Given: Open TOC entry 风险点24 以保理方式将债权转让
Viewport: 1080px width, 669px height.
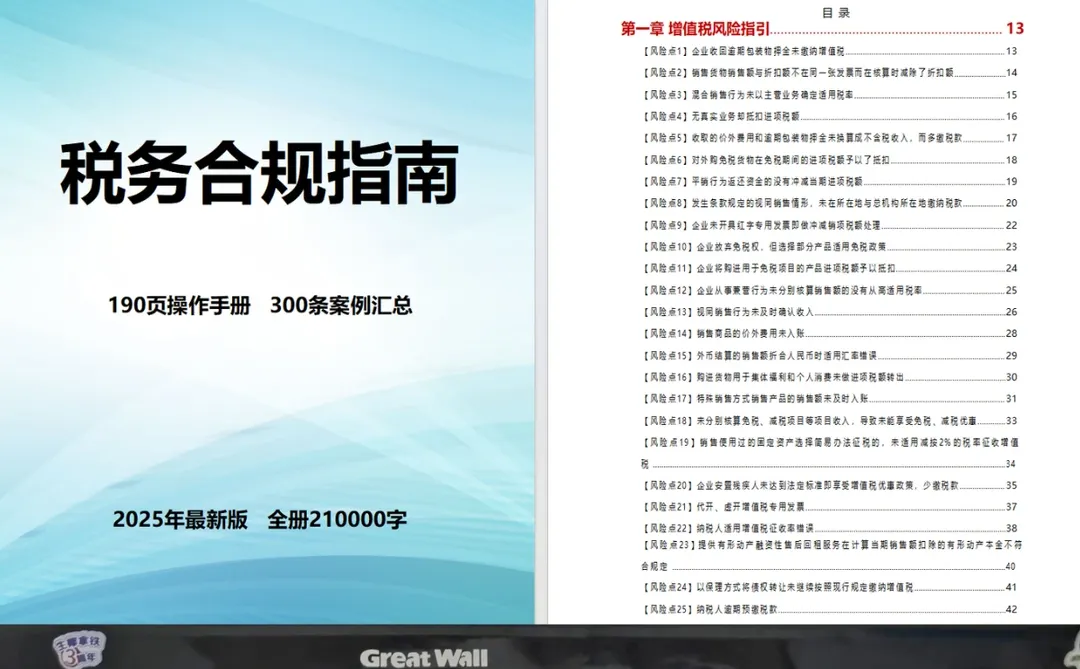Looking at the screenshot, I should coord(829,587).
